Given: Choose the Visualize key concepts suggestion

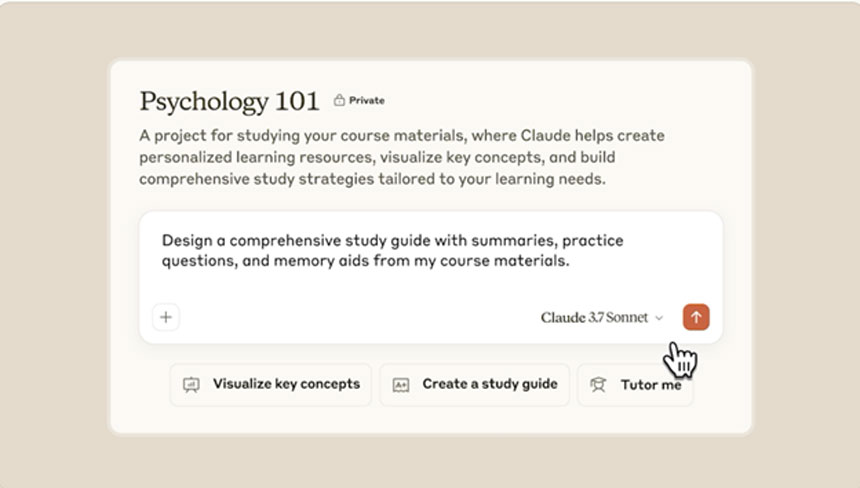Looking at the screenshot, I should tap(271, 385).
